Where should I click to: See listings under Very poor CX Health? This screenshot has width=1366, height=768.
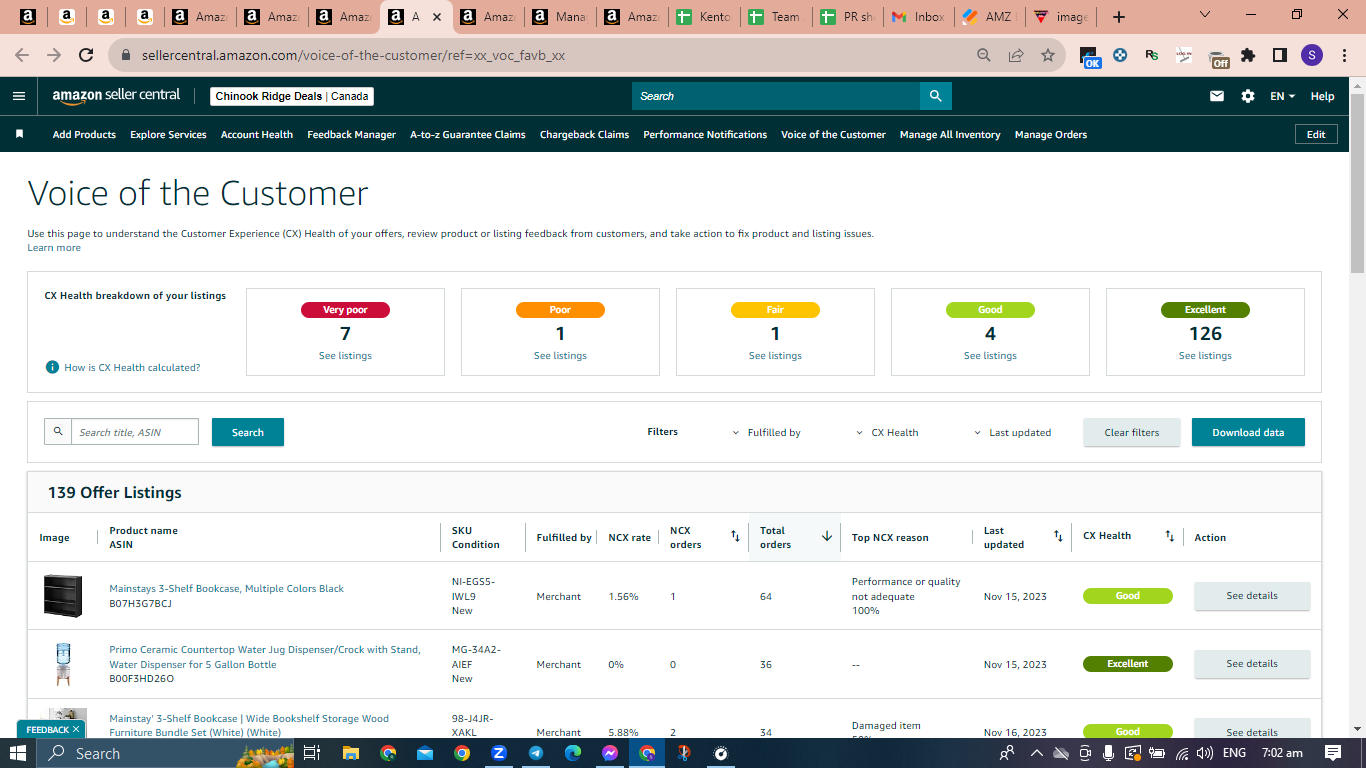345,356
